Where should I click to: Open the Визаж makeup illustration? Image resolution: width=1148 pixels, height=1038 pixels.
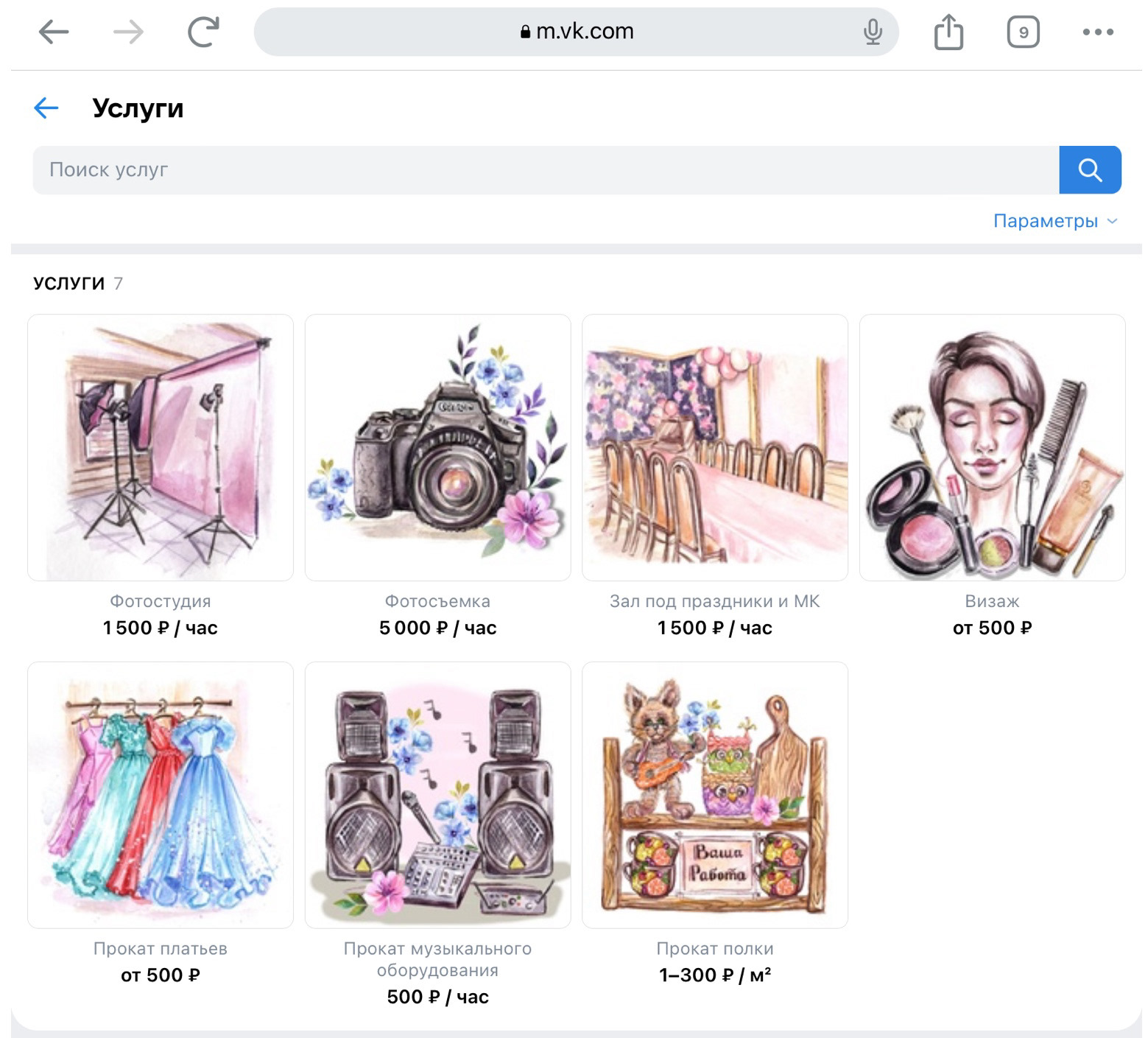click(x=992, y=448)
